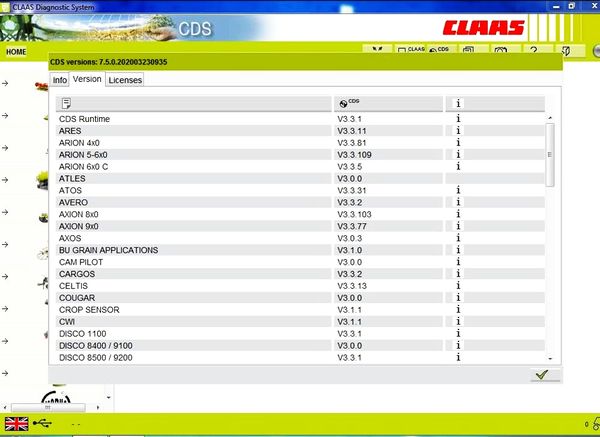The width and height of the screenshot is (600, 437).
Task: Open info icon for CDS Runtime row
Action: click(458, 119)
